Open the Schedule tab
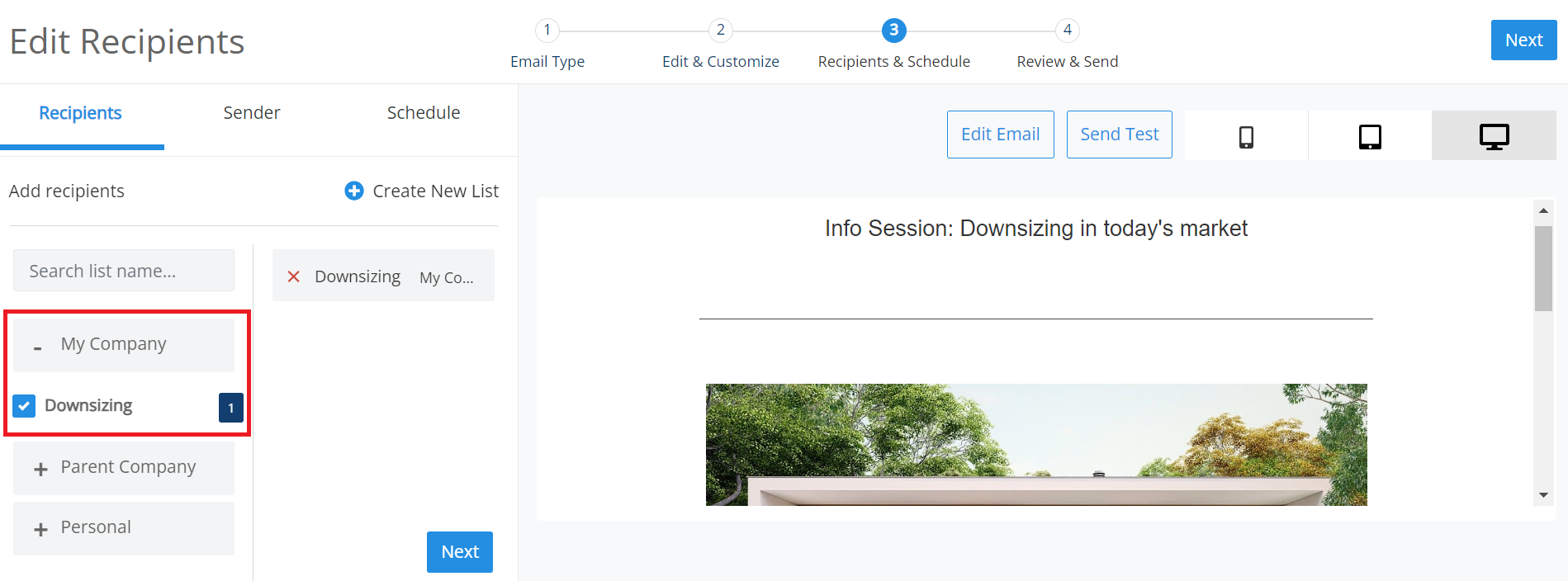The height and width of the screenshot is (581, 1568). tap(423, 113)
